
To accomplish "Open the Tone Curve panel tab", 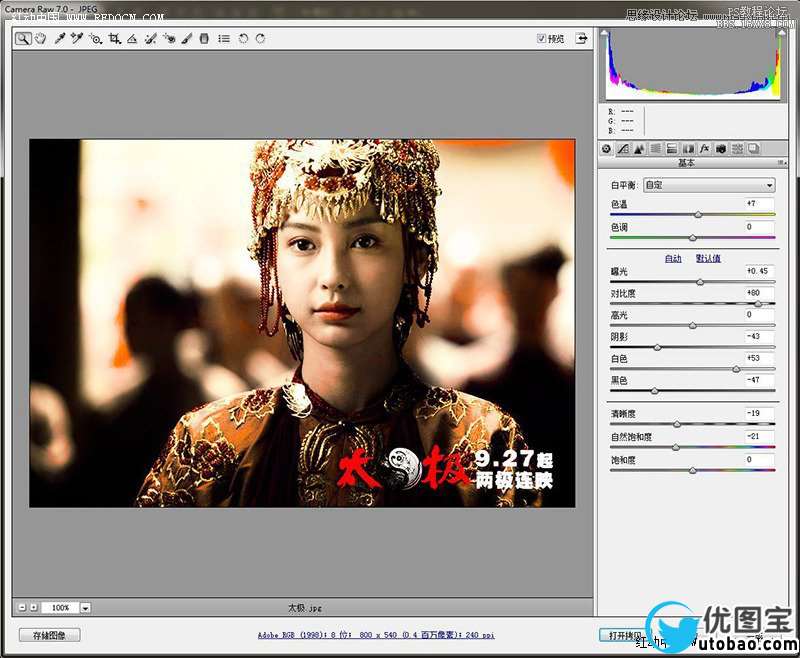I will tap(623, 148).
